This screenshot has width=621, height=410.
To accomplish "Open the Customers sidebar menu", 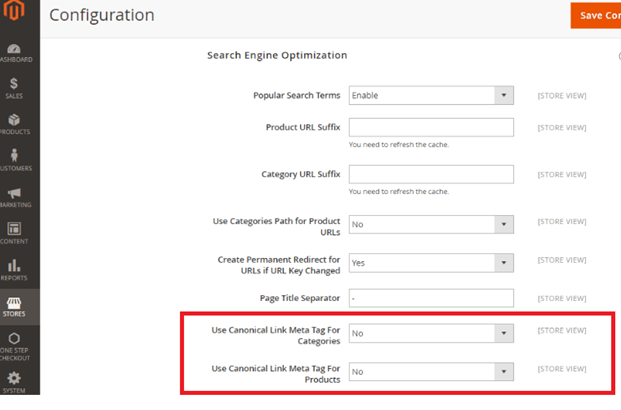I will pyautogui.click(x=16, y=160).
